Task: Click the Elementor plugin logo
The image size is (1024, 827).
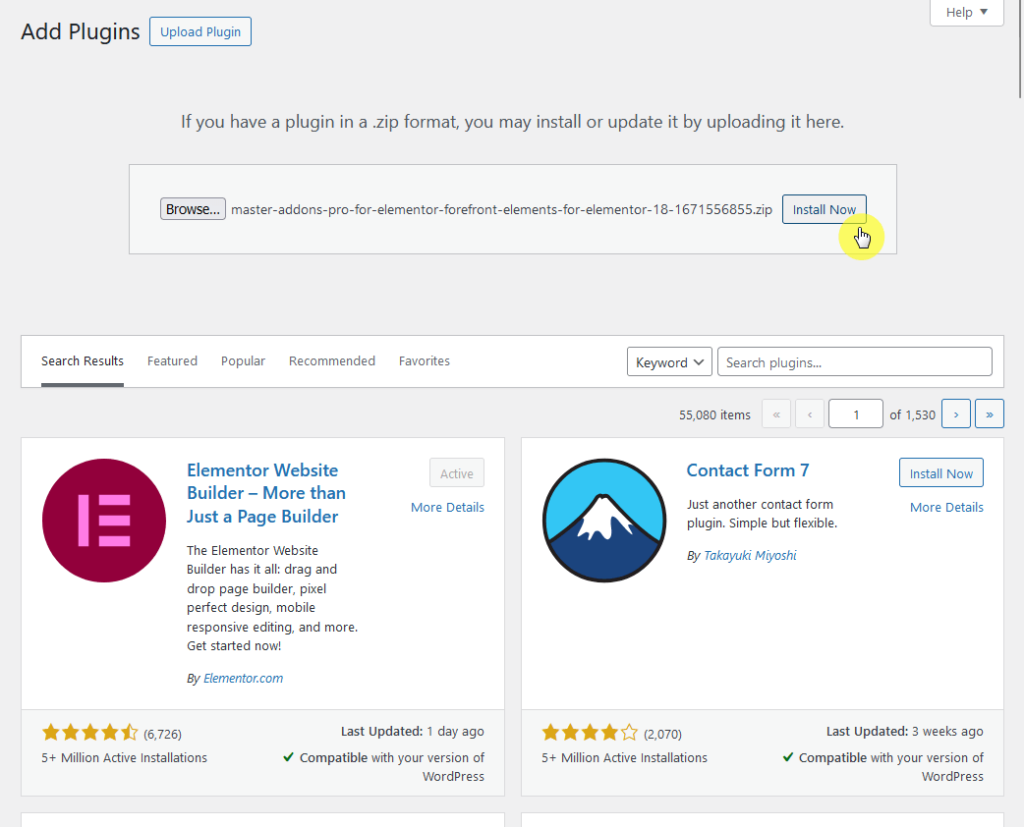Action: [104, 521]
